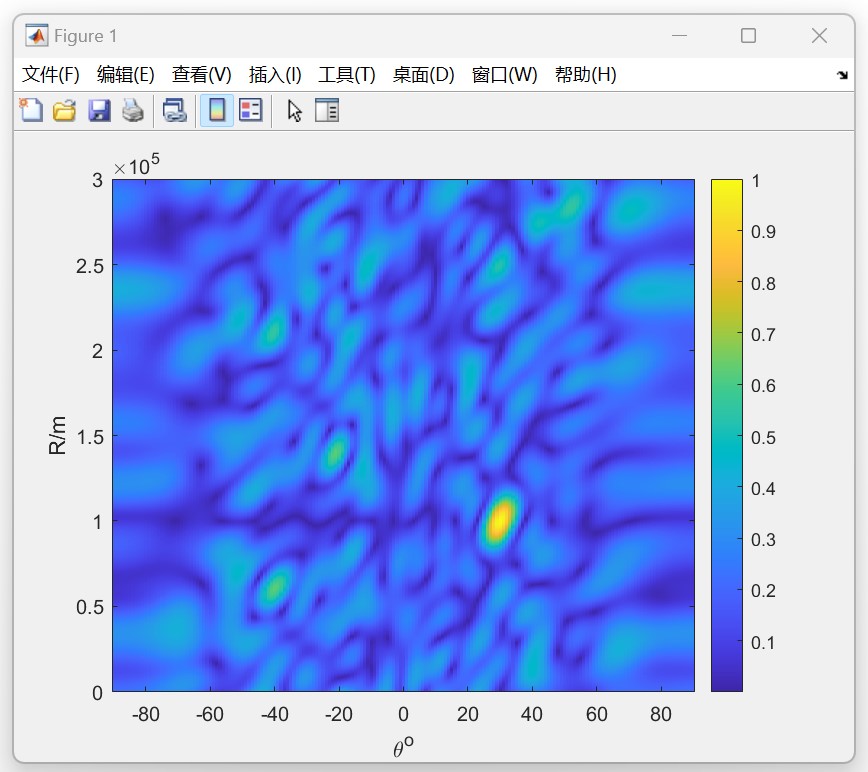Open the 窗口(W) menu
Screen dimensions: 868x772
pos(504,75)
